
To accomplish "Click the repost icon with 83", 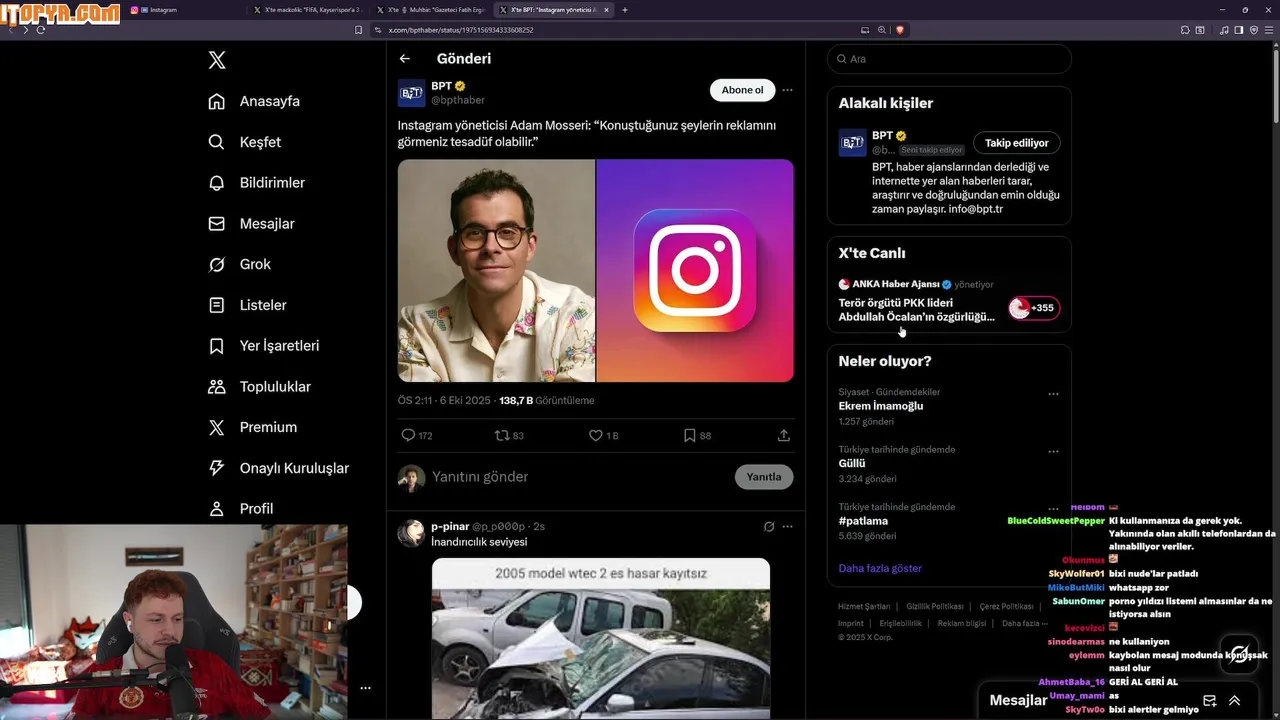I will pyautogui.click(x=502, y=435).
